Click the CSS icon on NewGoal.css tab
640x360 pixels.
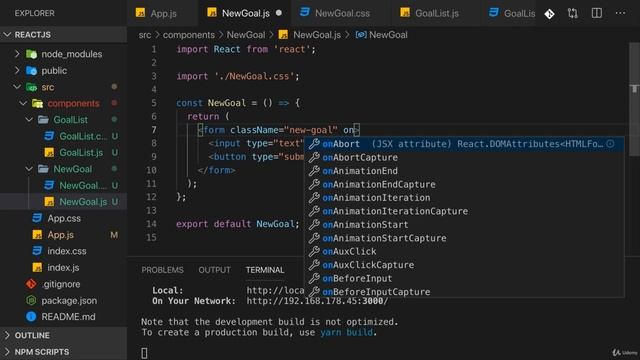tap(304, 13)
